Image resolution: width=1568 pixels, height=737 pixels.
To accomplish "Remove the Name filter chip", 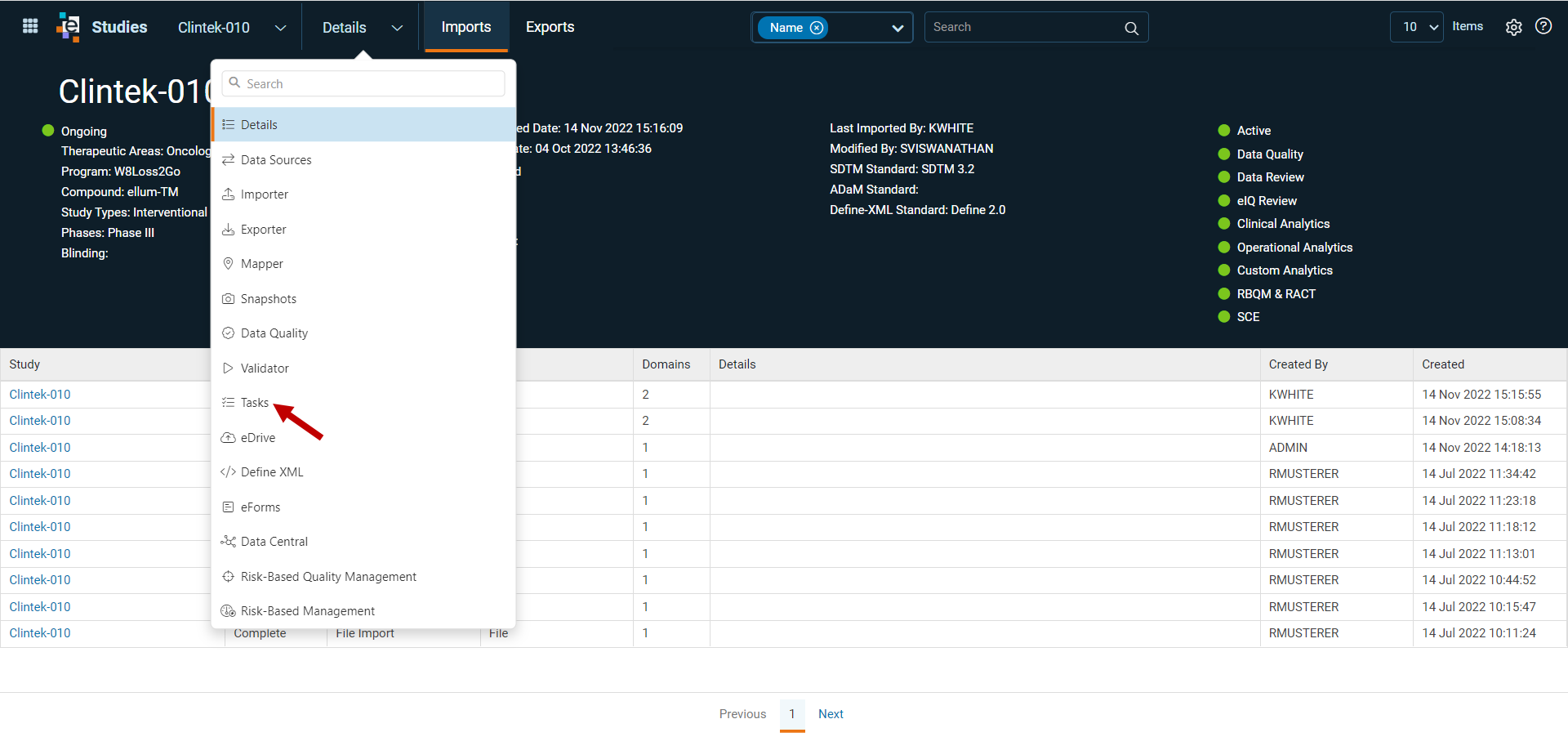I will click(817, 28).
